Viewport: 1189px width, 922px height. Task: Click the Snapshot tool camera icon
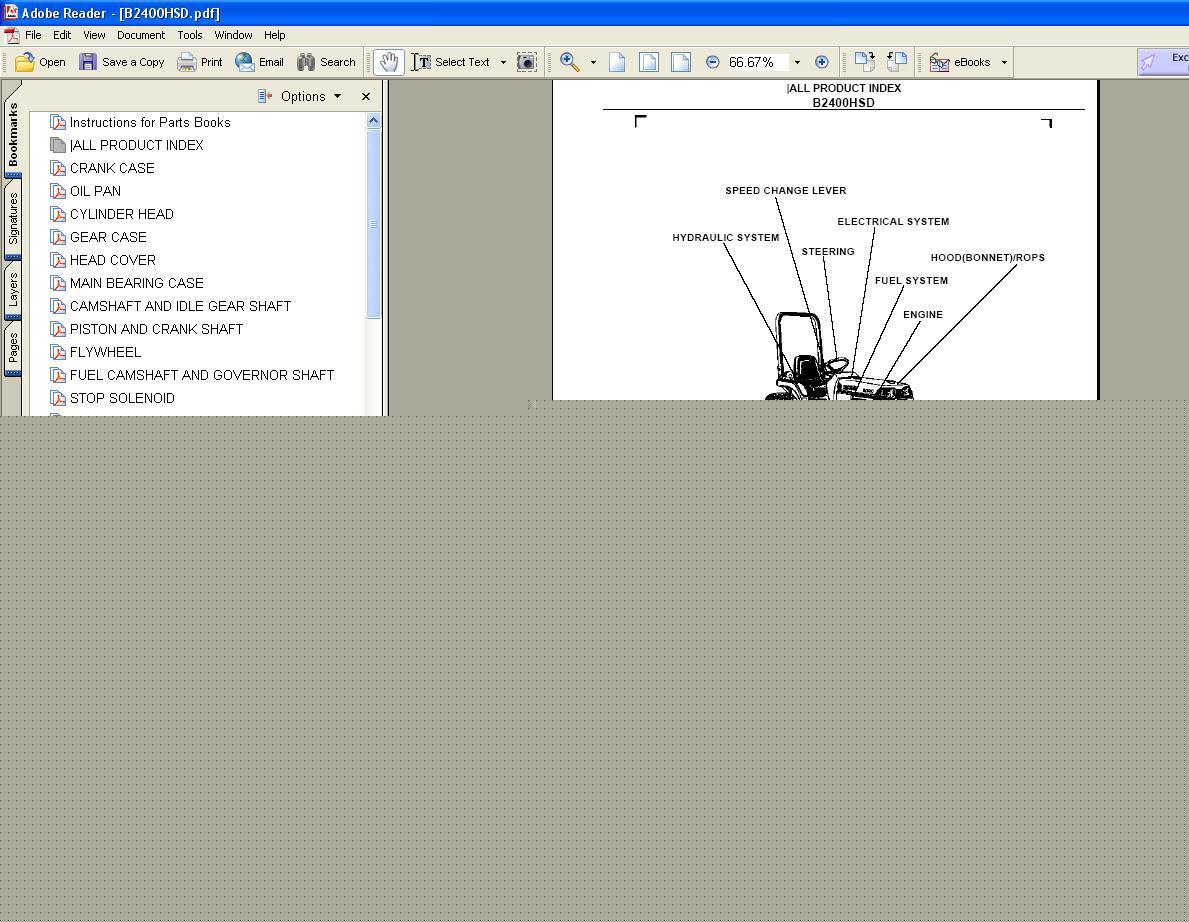tap(526, 62)
